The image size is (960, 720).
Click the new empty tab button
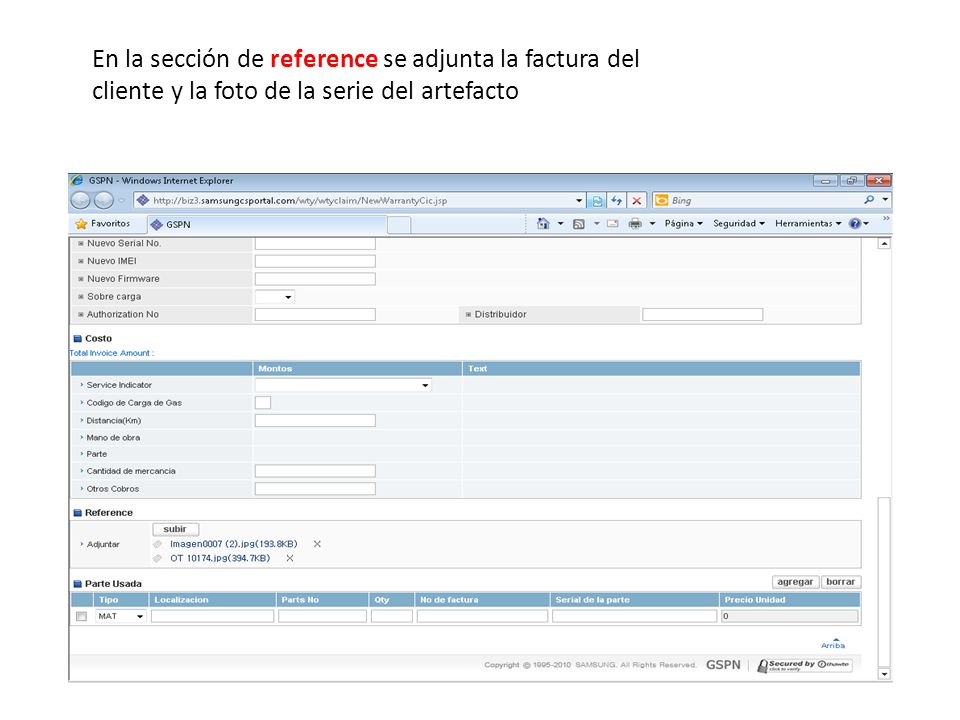[399, 225]
